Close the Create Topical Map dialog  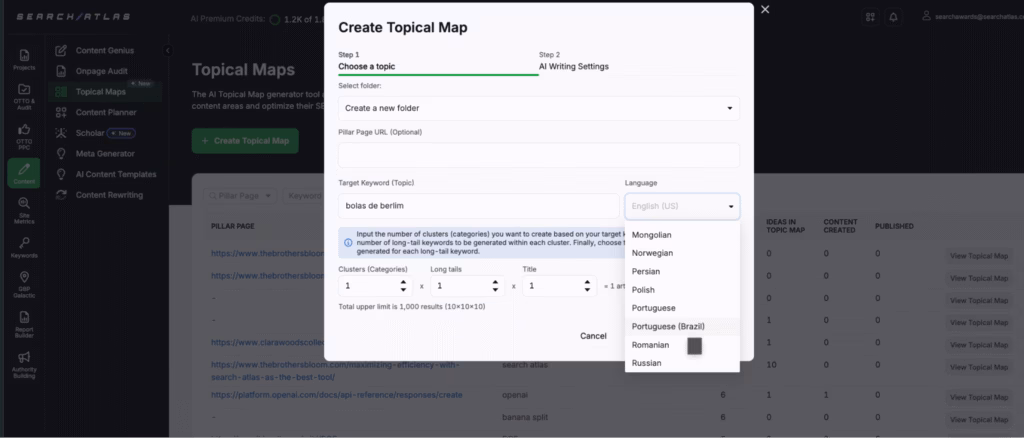pyautogui.click(x=765, y=10)
